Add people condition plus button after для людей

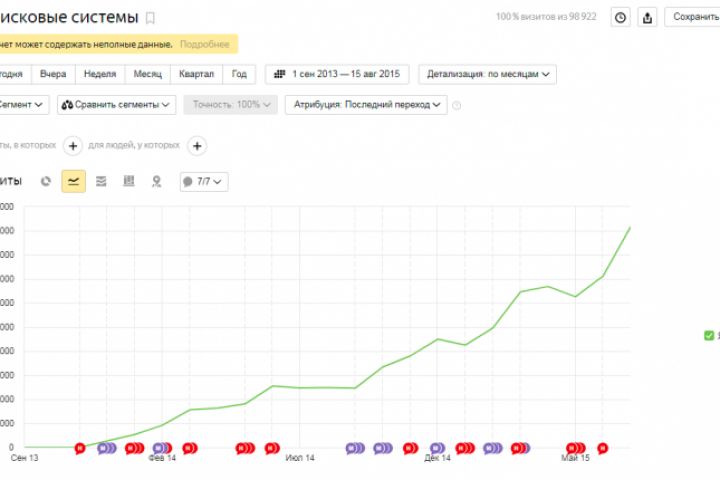click(x=197, y=146)
